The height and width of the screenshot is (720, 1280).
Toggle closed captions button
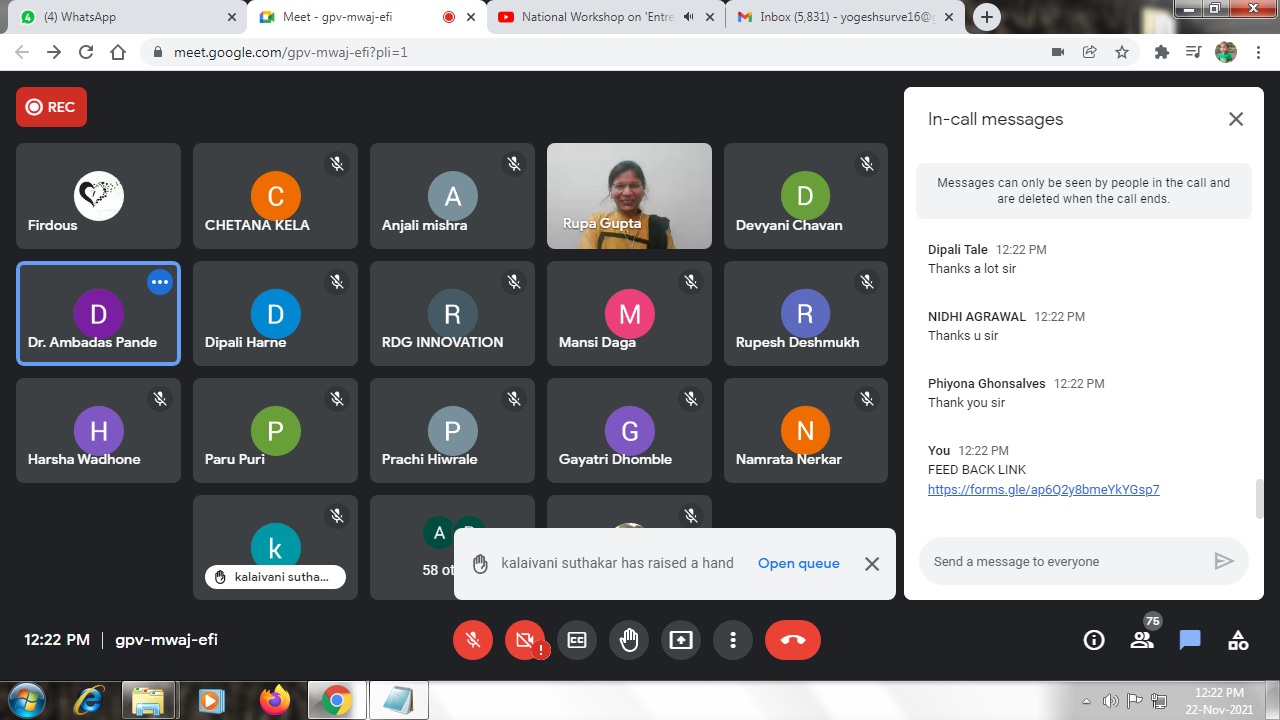pyautogui.click(x=577, y=640)
